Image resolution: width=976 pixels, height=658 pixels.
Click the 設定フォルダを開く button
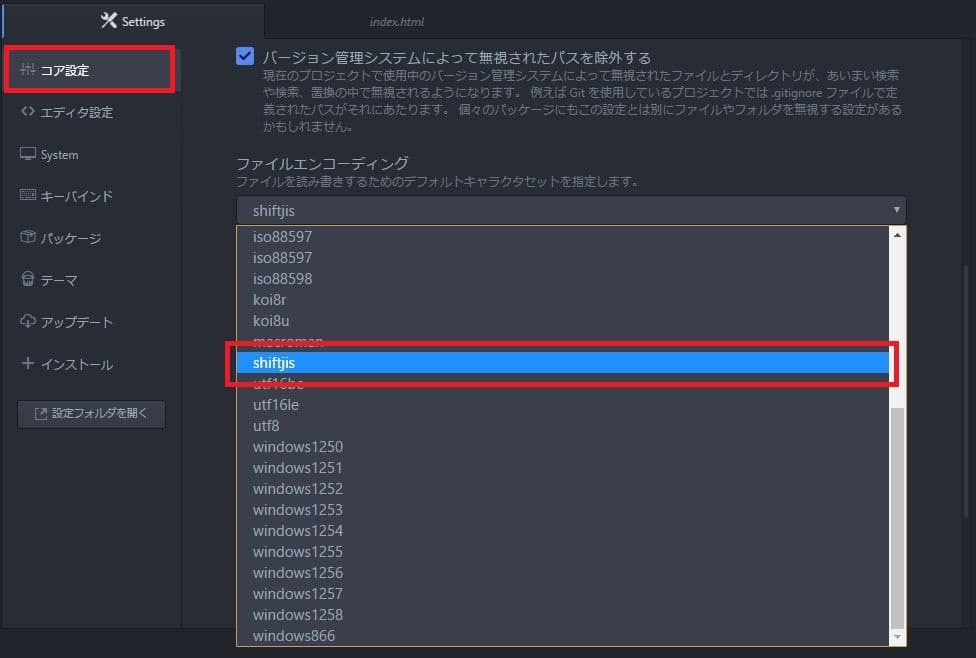click(x=90, y=413)
